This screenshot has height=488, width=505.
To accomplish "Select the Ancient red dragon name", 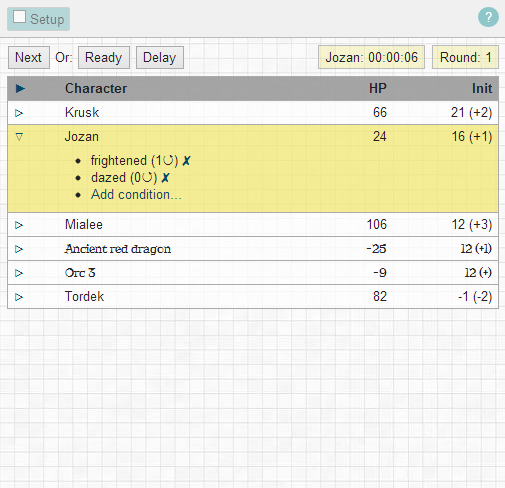I will [x=118, y=249].
